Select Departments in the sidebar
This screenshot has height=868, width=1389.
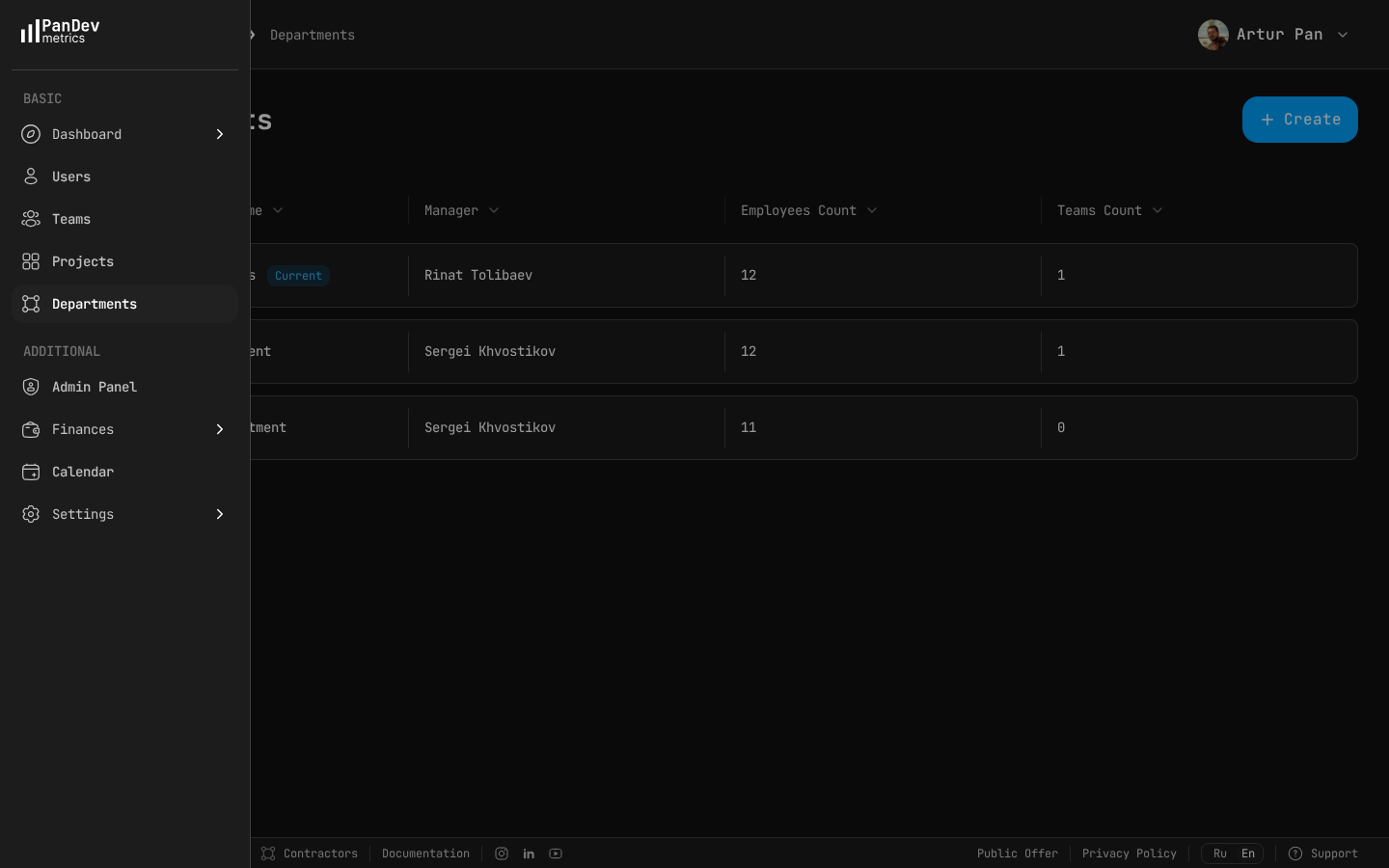[x=95, y=304]
